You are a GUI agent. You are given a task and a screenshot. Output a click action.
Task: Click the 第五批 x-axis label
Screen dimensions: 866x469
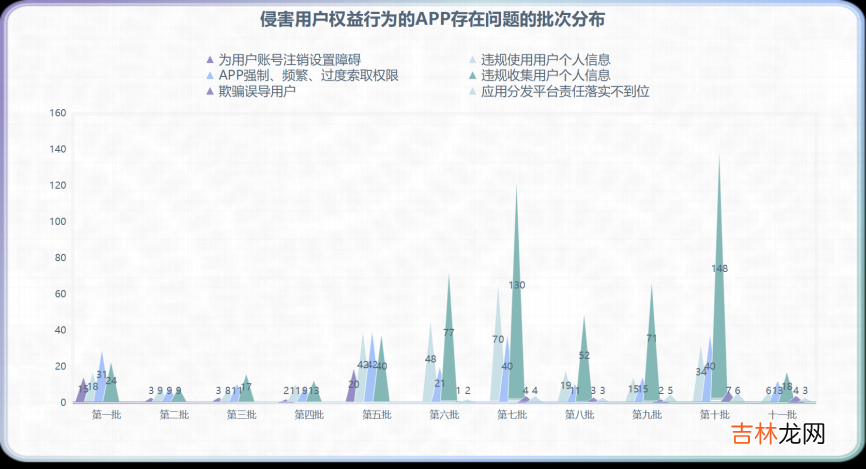377,415
